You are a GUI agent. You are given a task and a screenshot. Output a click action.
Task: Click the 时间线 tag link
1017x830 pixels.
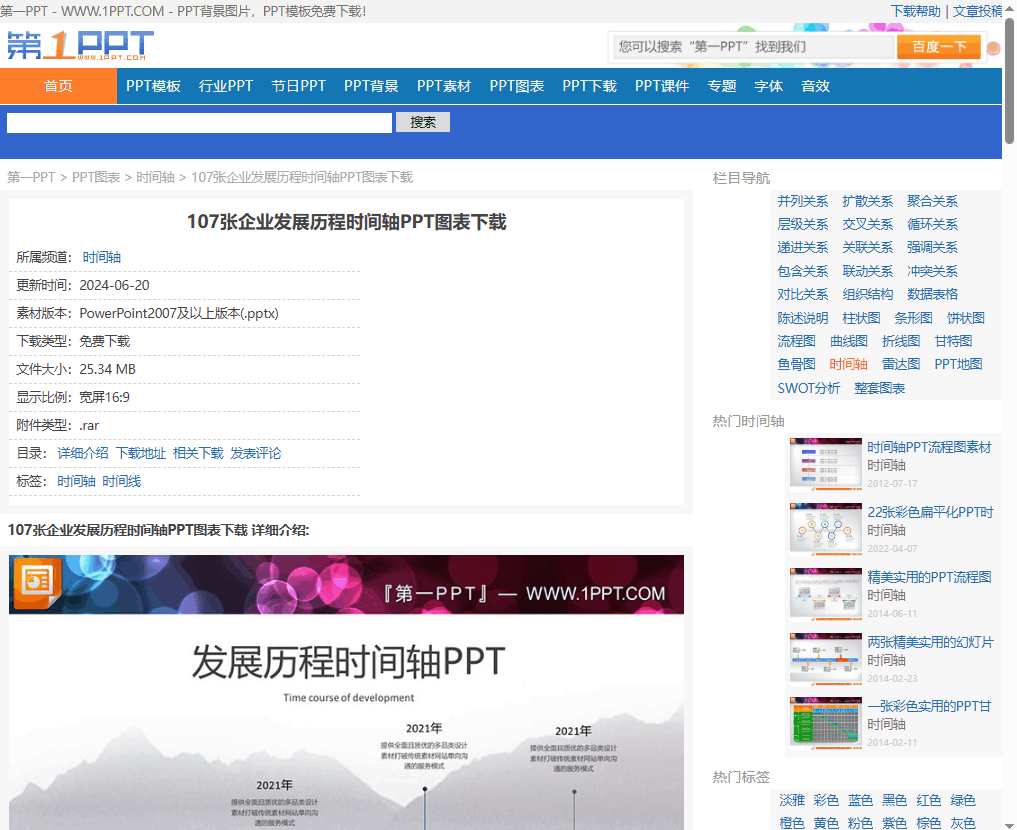(124, 481)
